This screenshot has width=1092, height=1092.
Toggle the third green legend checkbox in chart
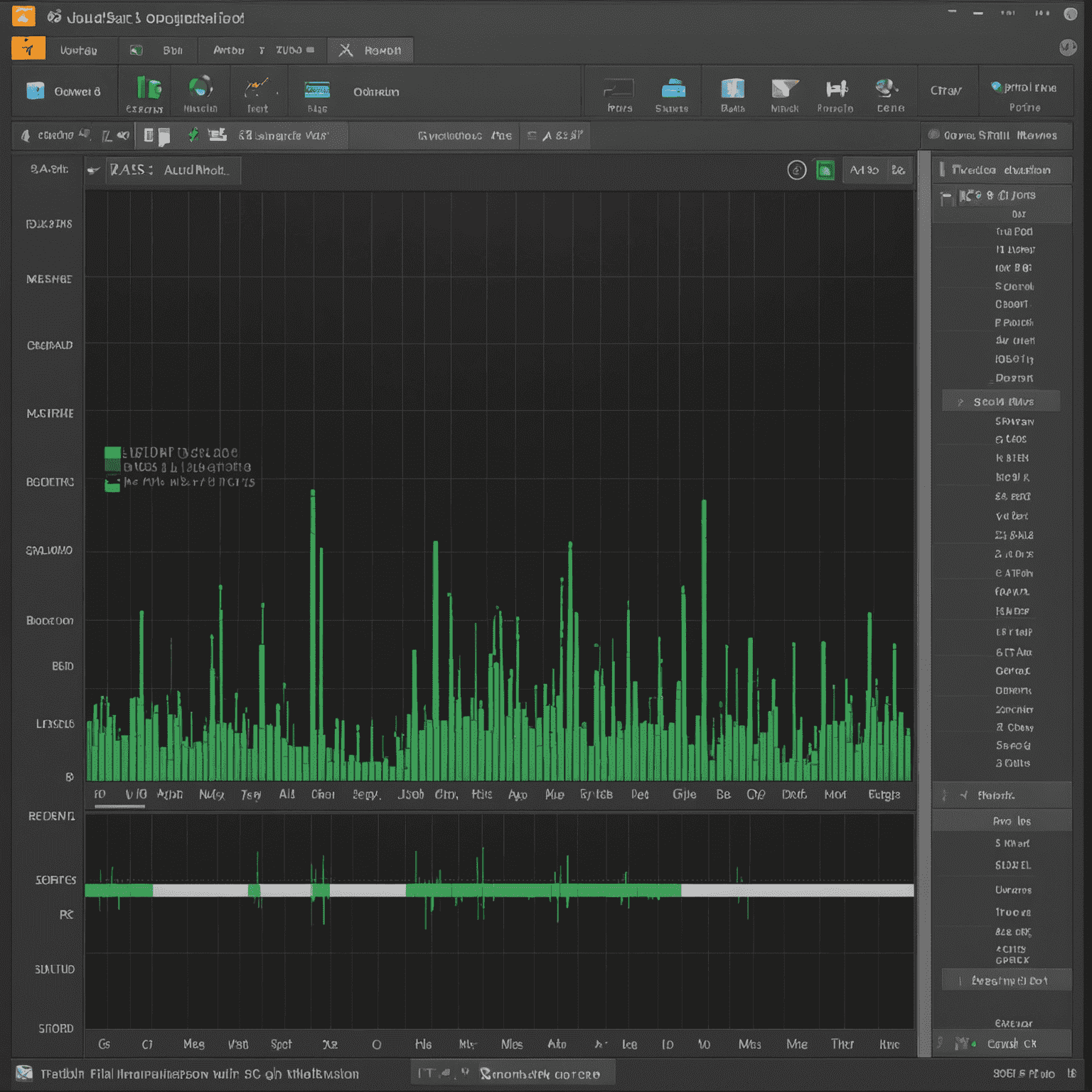click(112, 485)
